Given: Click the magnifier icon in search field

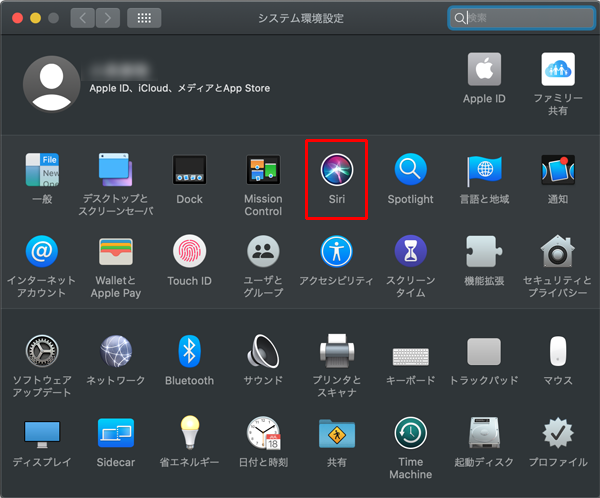Looking at the screenshot, I should [x=459, y=18].
